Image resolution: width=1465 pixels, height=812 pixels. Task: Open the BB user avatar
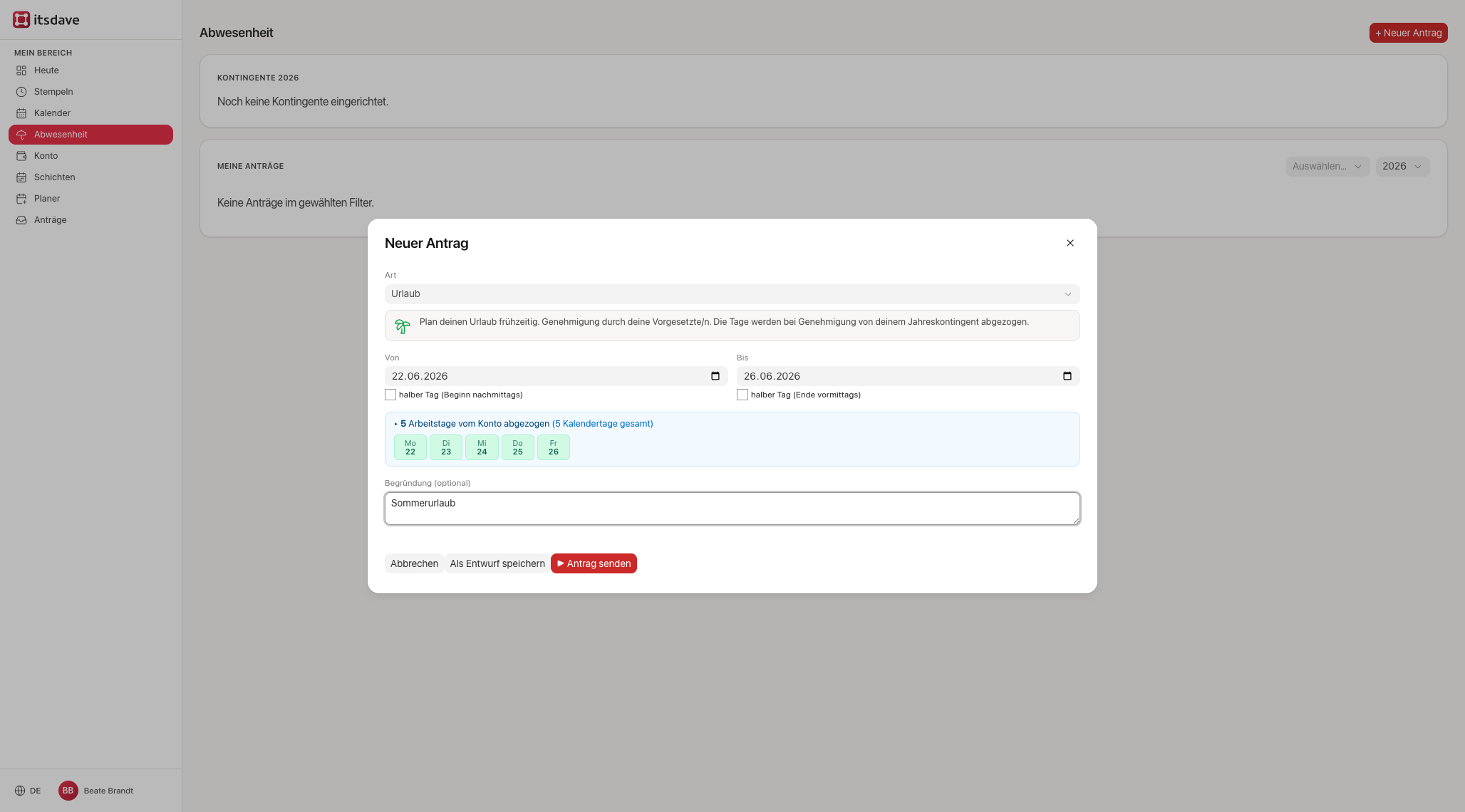(68, 791)
